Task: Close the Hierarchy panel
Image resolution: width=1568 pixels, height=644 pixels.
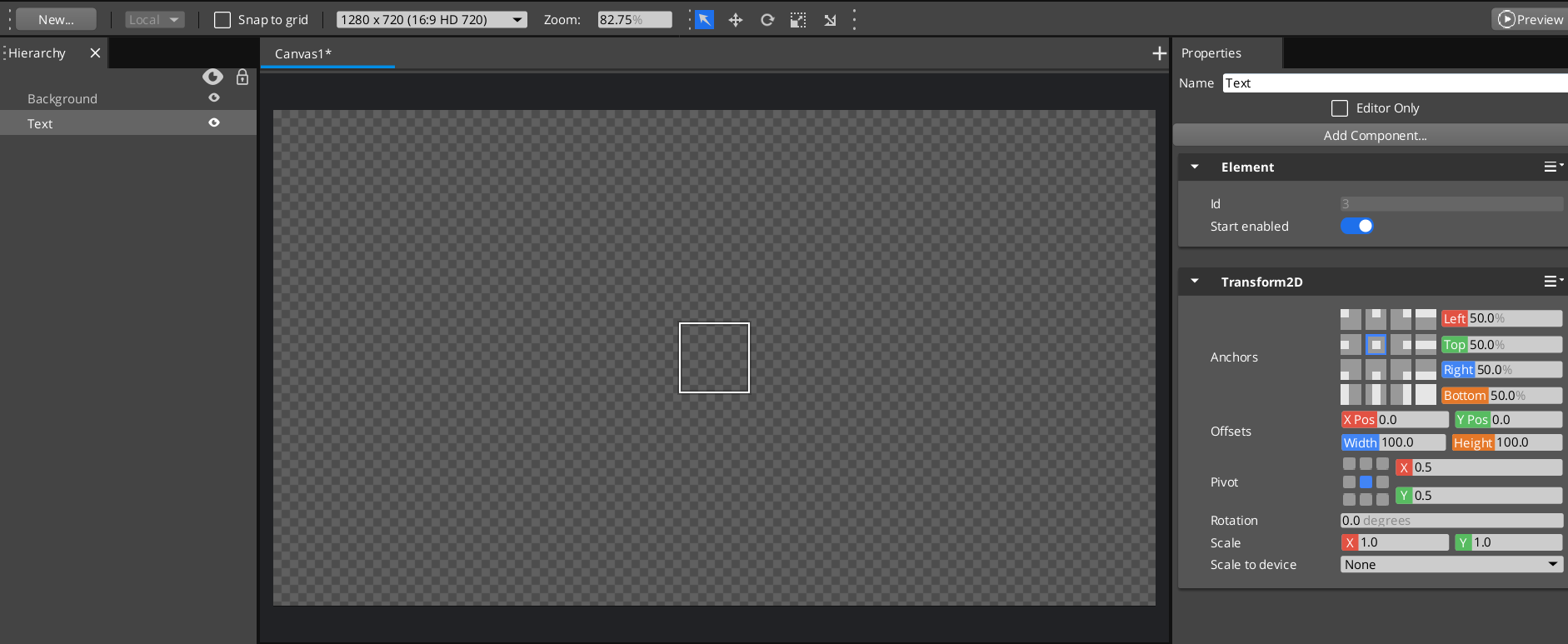Action: tap(95, 53)
